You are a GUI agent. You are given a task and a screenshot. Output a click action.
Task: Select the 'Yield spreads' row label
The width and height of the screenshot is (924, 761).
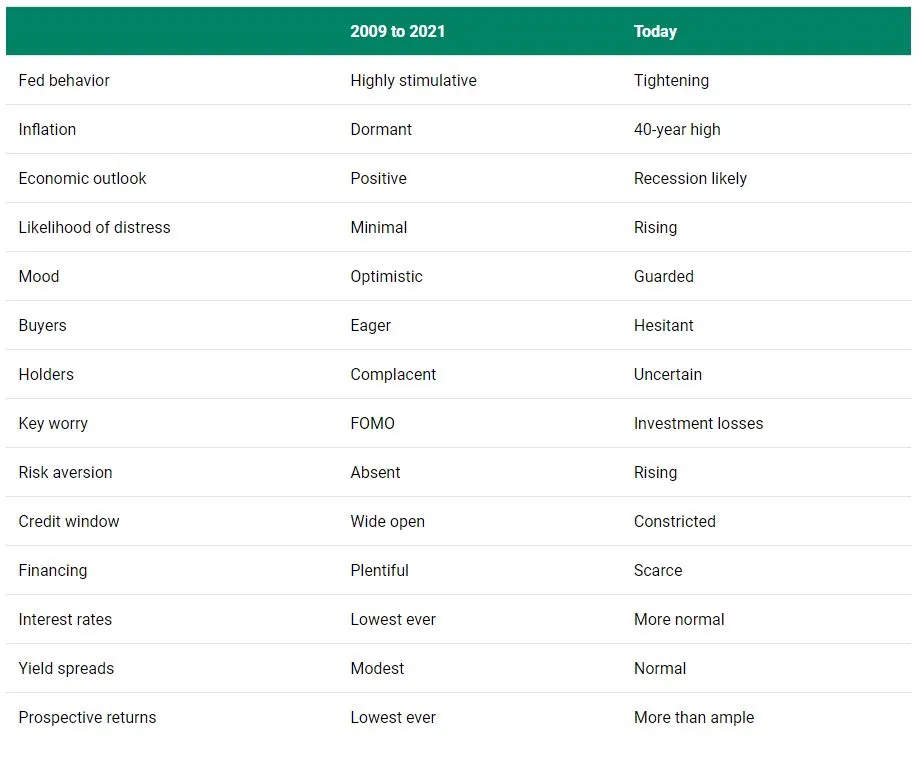tap(66, 668)
